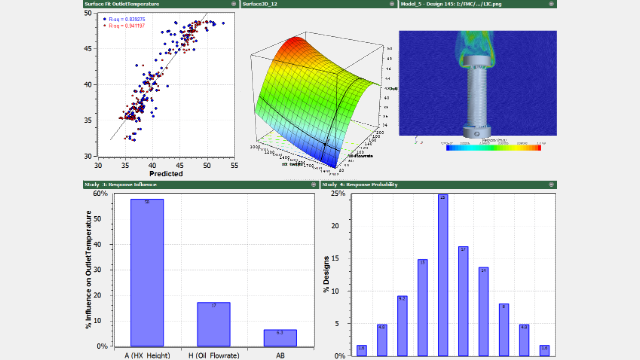Click the red R-sq legend entry
This screenshot has width=640, height=360.
(x=124, y=25)
